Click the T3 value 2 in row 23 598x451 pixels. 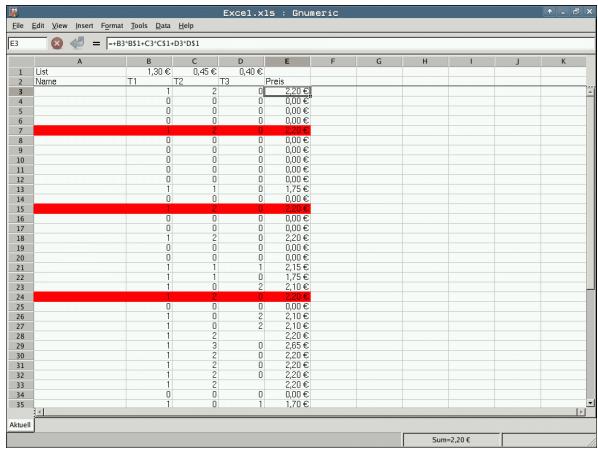241,287
